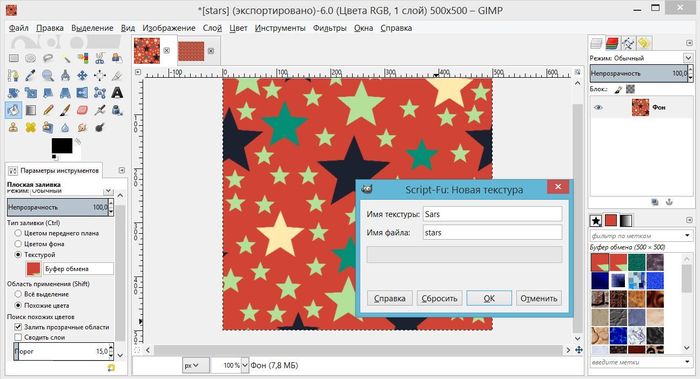
Task: Select the Rectangle Select tool
Action: [x=13, y=58]
